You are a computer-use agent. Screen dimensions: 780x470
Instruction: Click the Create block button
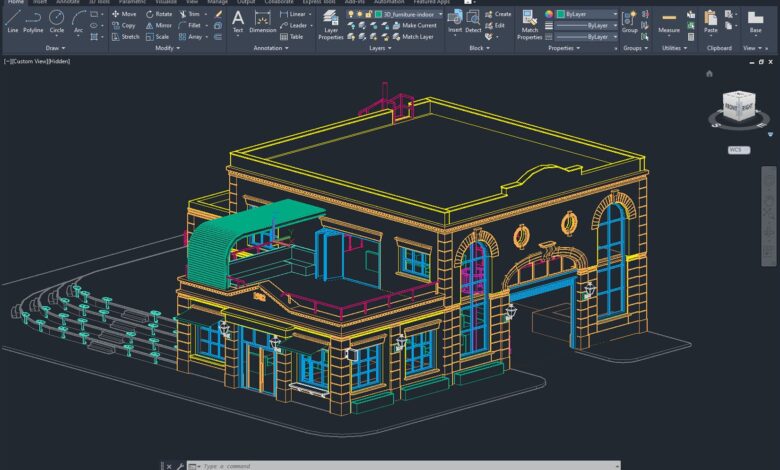tap(498, 14)
